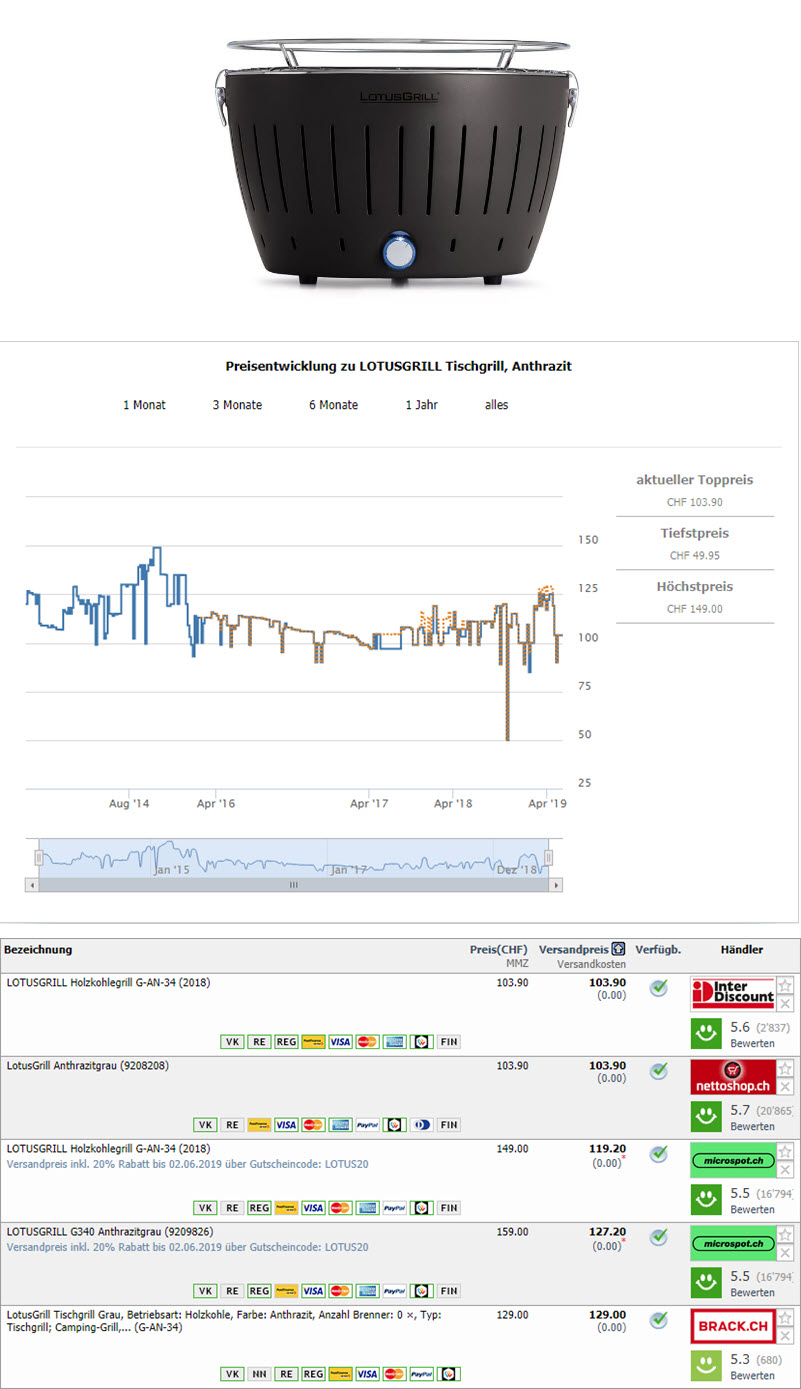Image resolution: width=801 pixels, height=1389 pixels.
Task: Select the 1 Monat time range
Action: (144, 405)
